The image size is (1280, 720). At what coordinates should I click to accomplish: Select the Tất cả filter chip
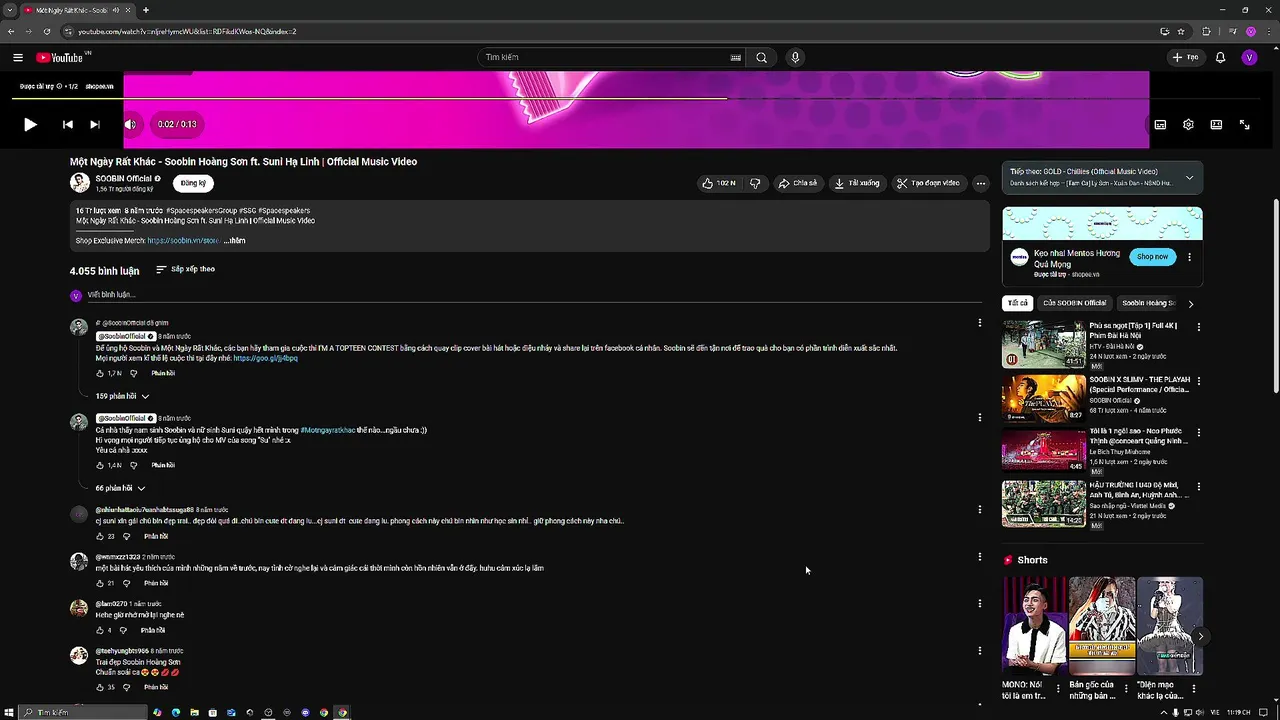(x=1017, y=303)
